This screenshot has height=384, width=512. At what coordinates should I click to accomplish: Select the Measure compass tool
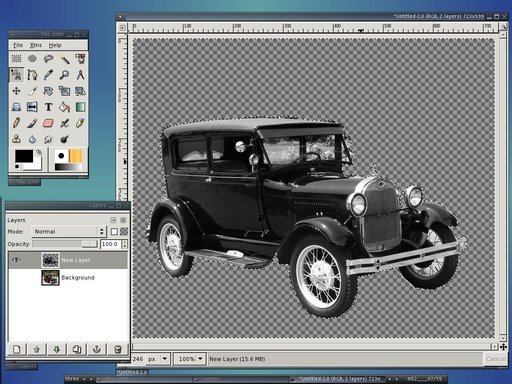pos(80,75)
